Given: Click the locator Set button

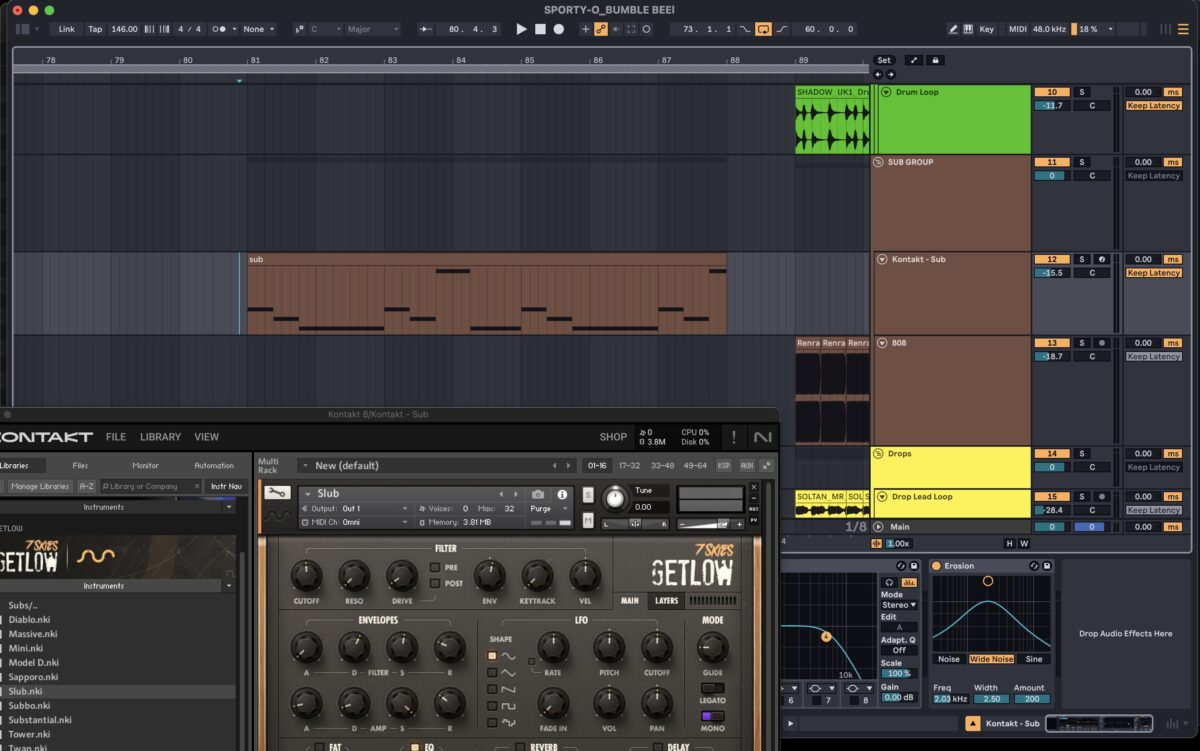Looking at the screenshot, I should (x=884, y=60).
